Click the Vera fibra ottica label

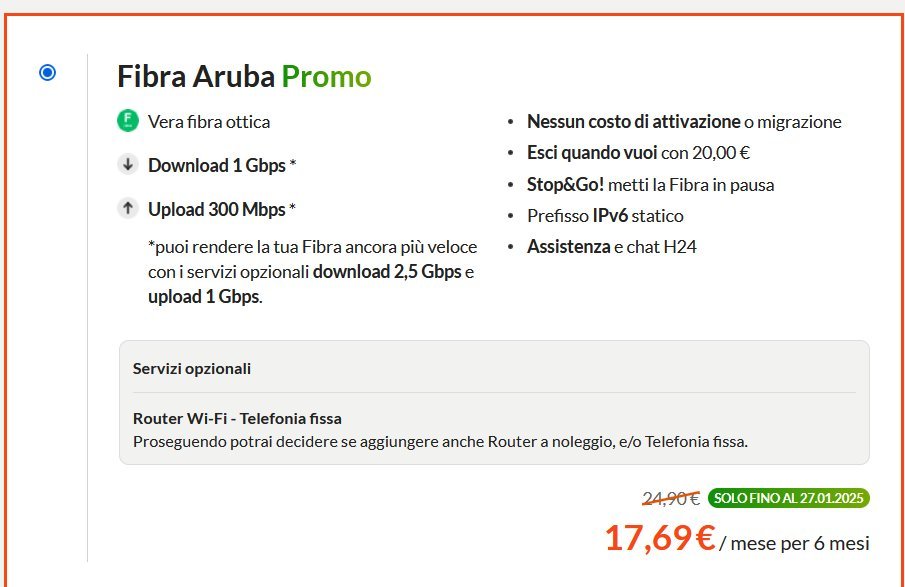[x=209, y=122]
